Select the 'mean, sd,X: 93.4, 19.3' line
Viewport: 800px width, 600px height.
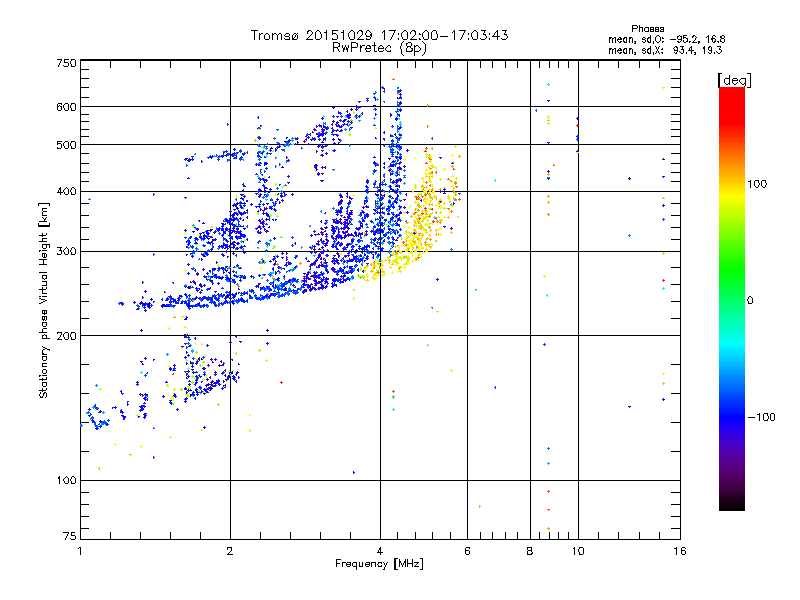pos(665,50)
